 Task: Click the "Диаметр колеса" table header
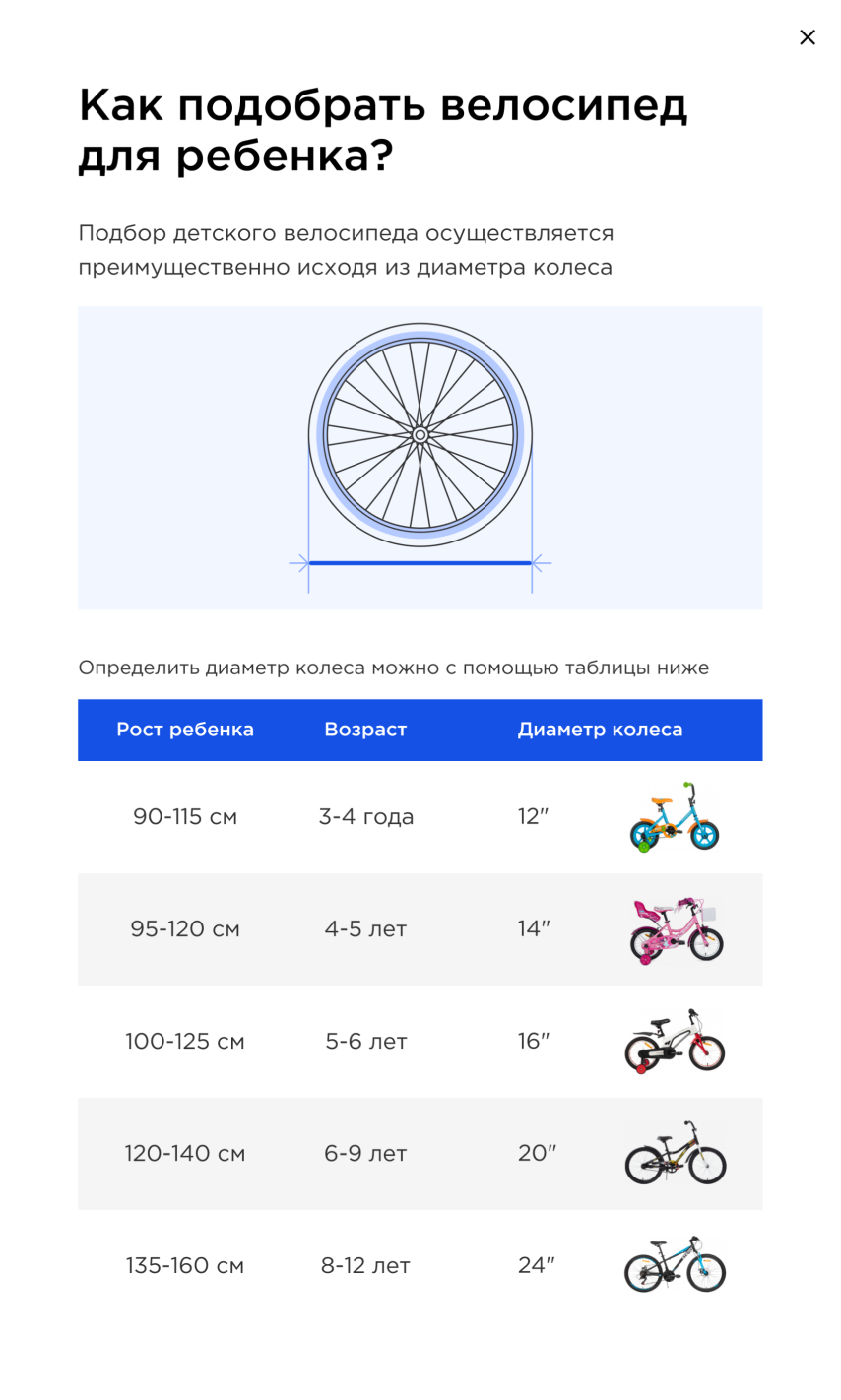600,730
